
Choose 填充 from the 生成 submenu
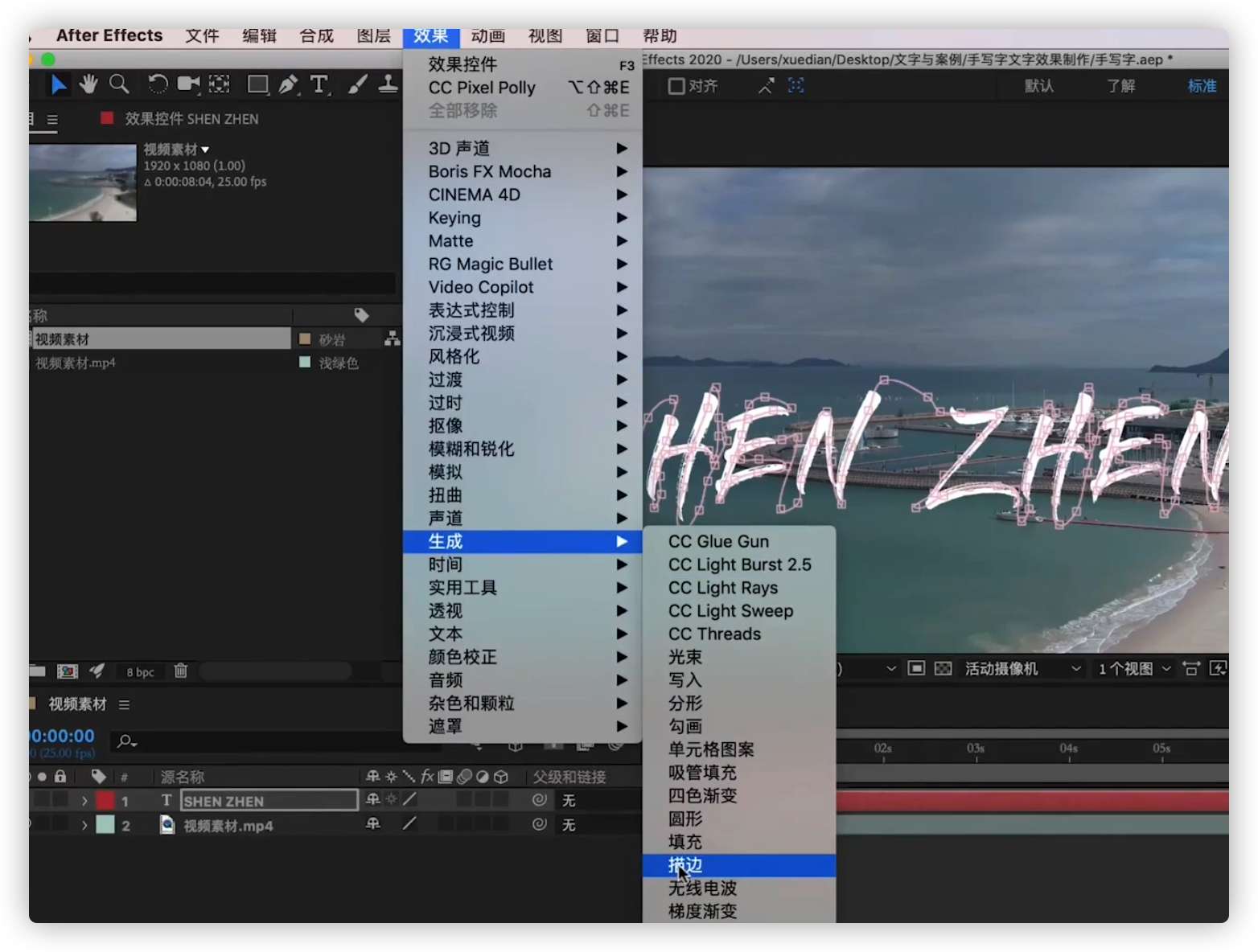(739, 842)
